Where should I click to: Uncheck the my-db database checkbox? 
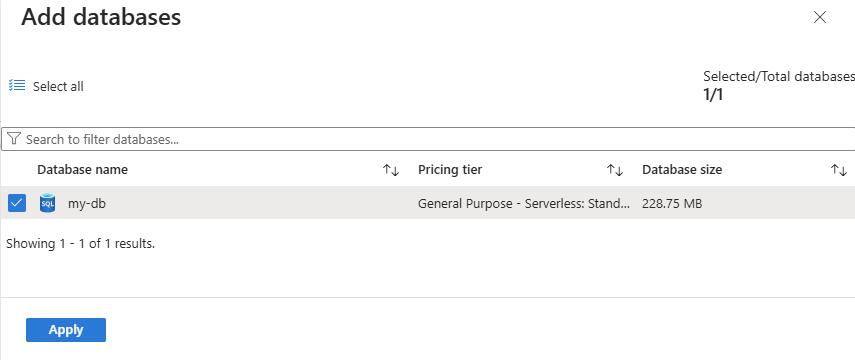tap(17, 203)
